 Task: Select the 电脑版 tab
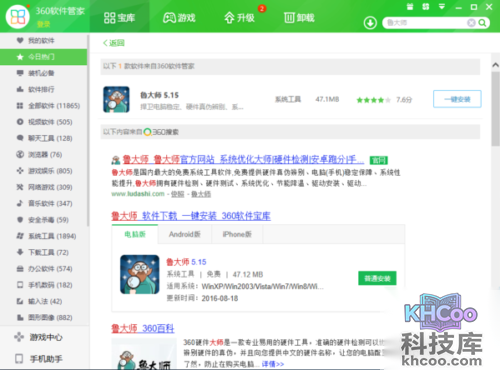pos(135,234)
